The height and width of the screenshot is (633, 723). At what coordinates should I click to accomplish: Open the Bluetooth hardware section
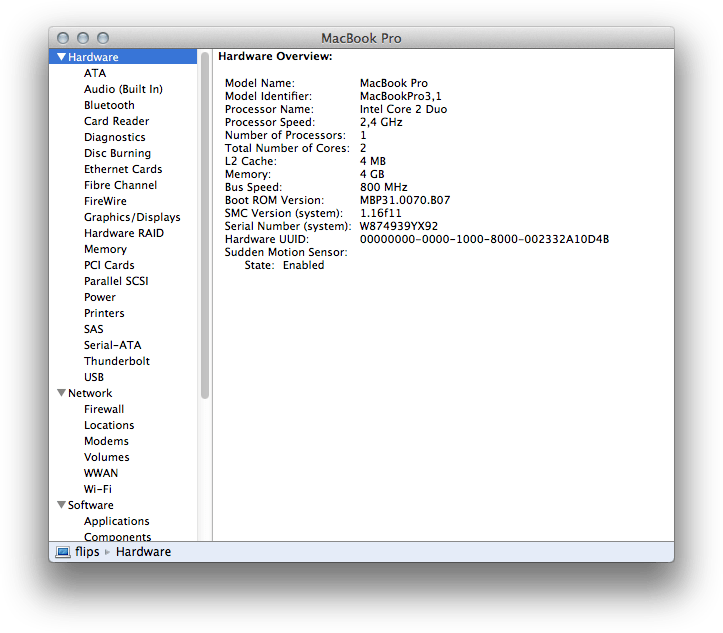(109, 105)
